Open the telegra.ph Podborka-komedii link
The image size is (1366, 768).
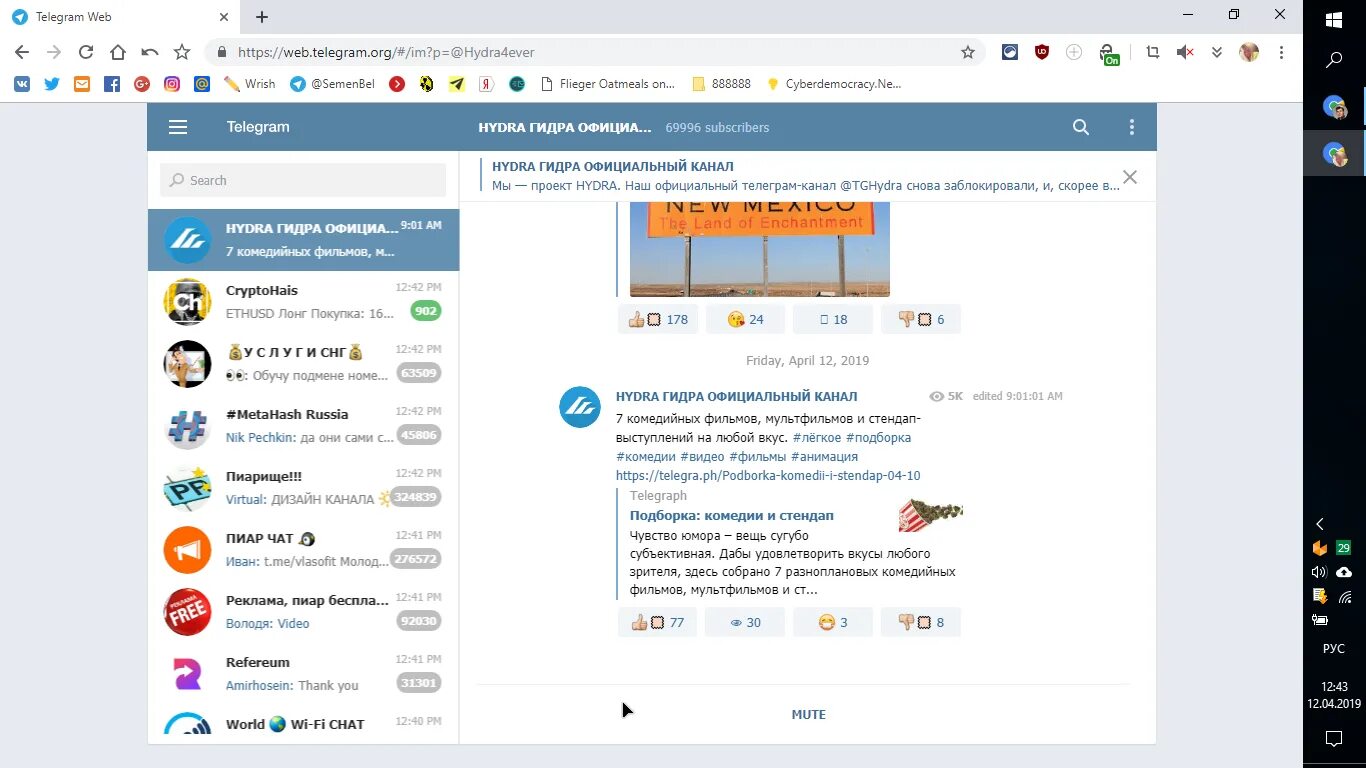click(x=768, y=476)
